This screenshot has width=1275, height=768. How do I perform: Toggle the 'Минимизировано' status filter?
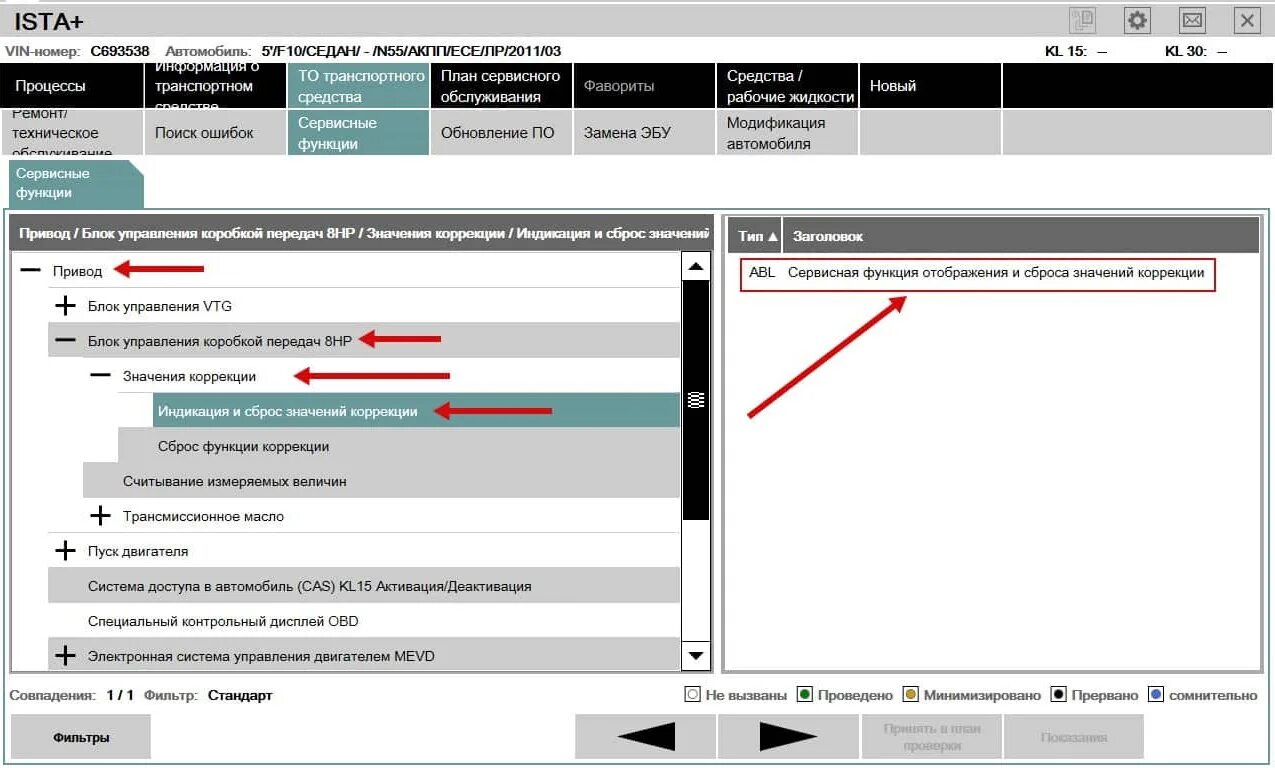pyautogui.click(x=910, y=695)
